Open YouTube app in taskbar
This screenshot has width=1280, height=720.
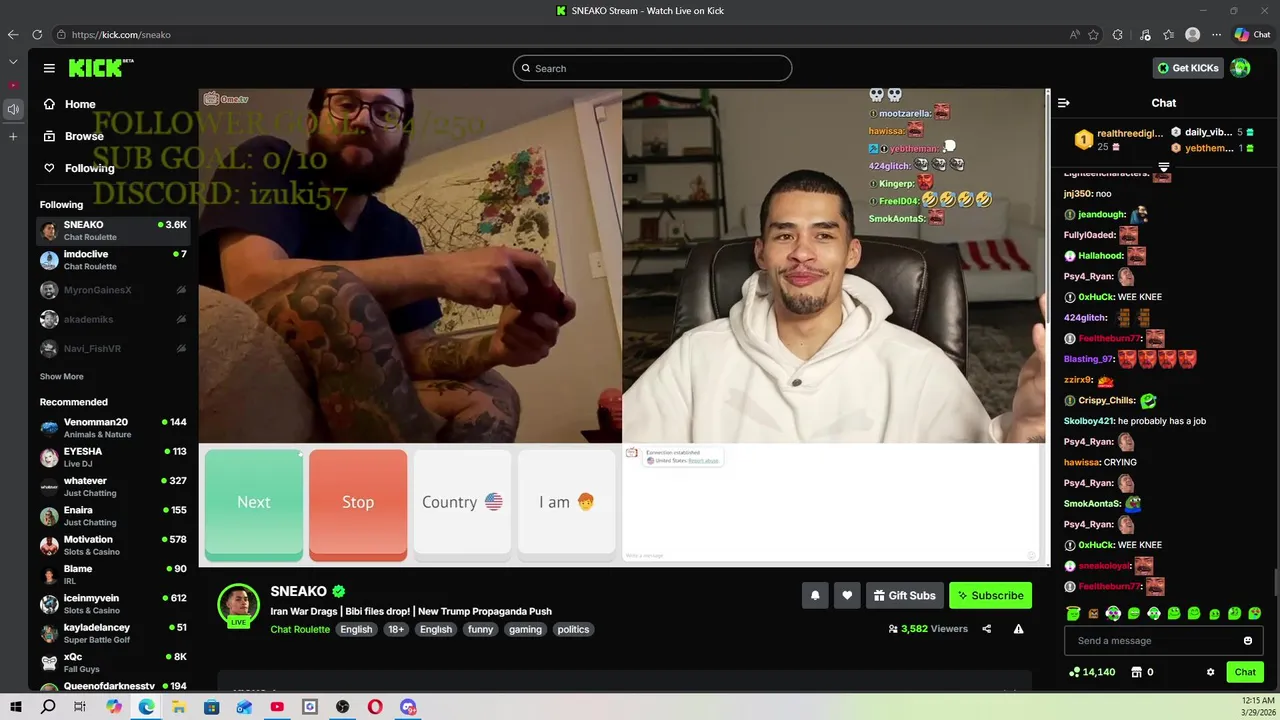pyautogui.click(x=277, y=707)
